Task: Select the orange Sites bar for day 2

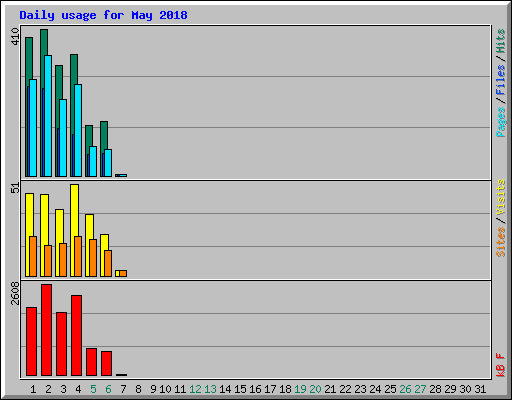Action: pyautogui.click(x=48, y=261)
